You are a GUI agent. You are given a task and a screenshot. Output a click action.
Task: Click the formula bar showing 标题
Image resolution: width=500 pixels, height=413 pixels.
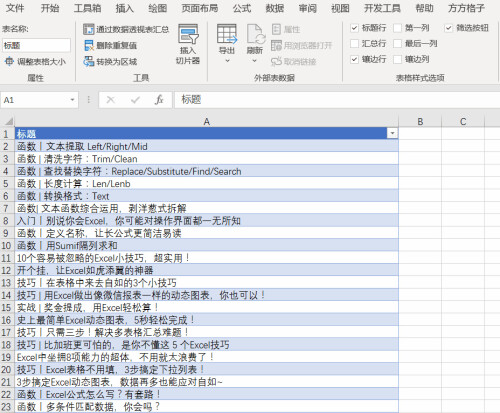click(337, 100)
